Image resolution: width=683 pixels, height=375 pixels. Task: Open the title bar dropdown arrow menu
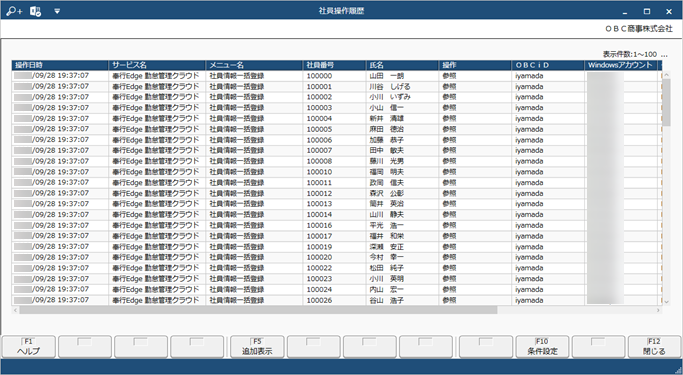coord(57,11)
